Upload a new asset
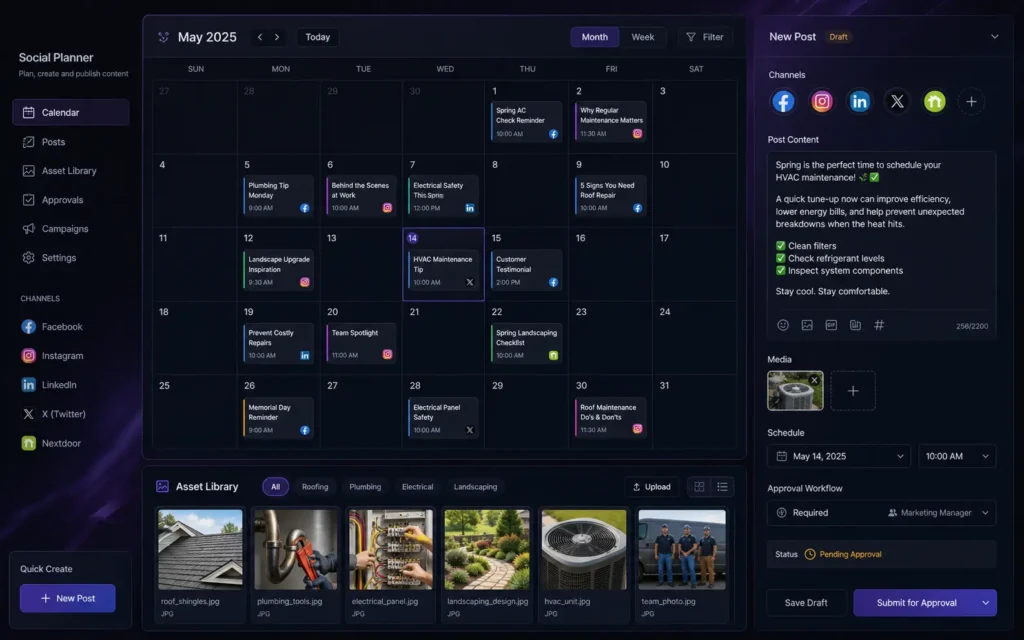Screen dimensions: 1024x640 tap(652, 487)
